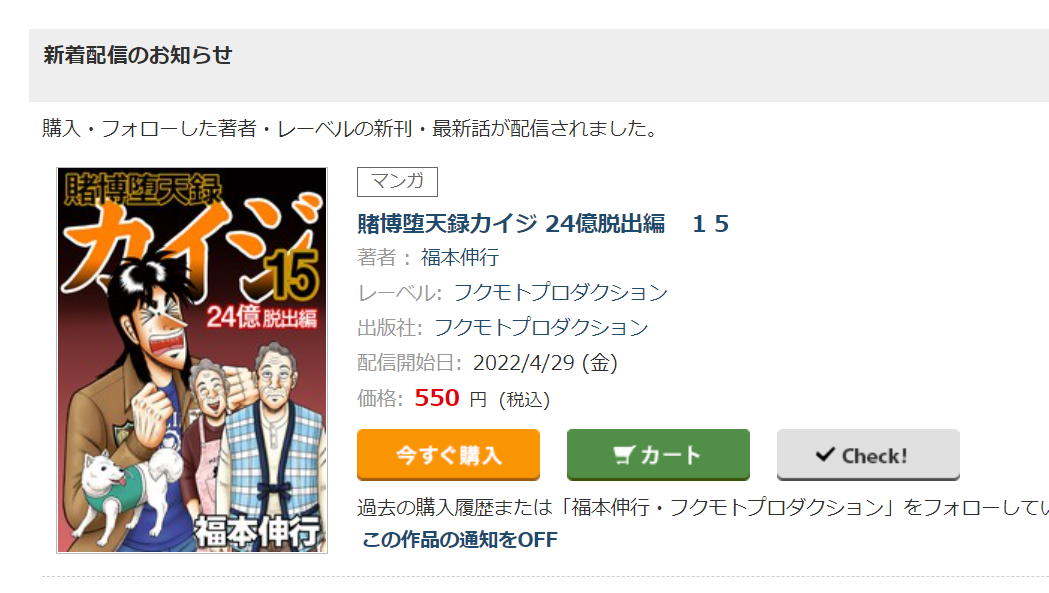Click the 購入・フォローした著者 description line
The image size is (1049, 593).
click(350, 128)
